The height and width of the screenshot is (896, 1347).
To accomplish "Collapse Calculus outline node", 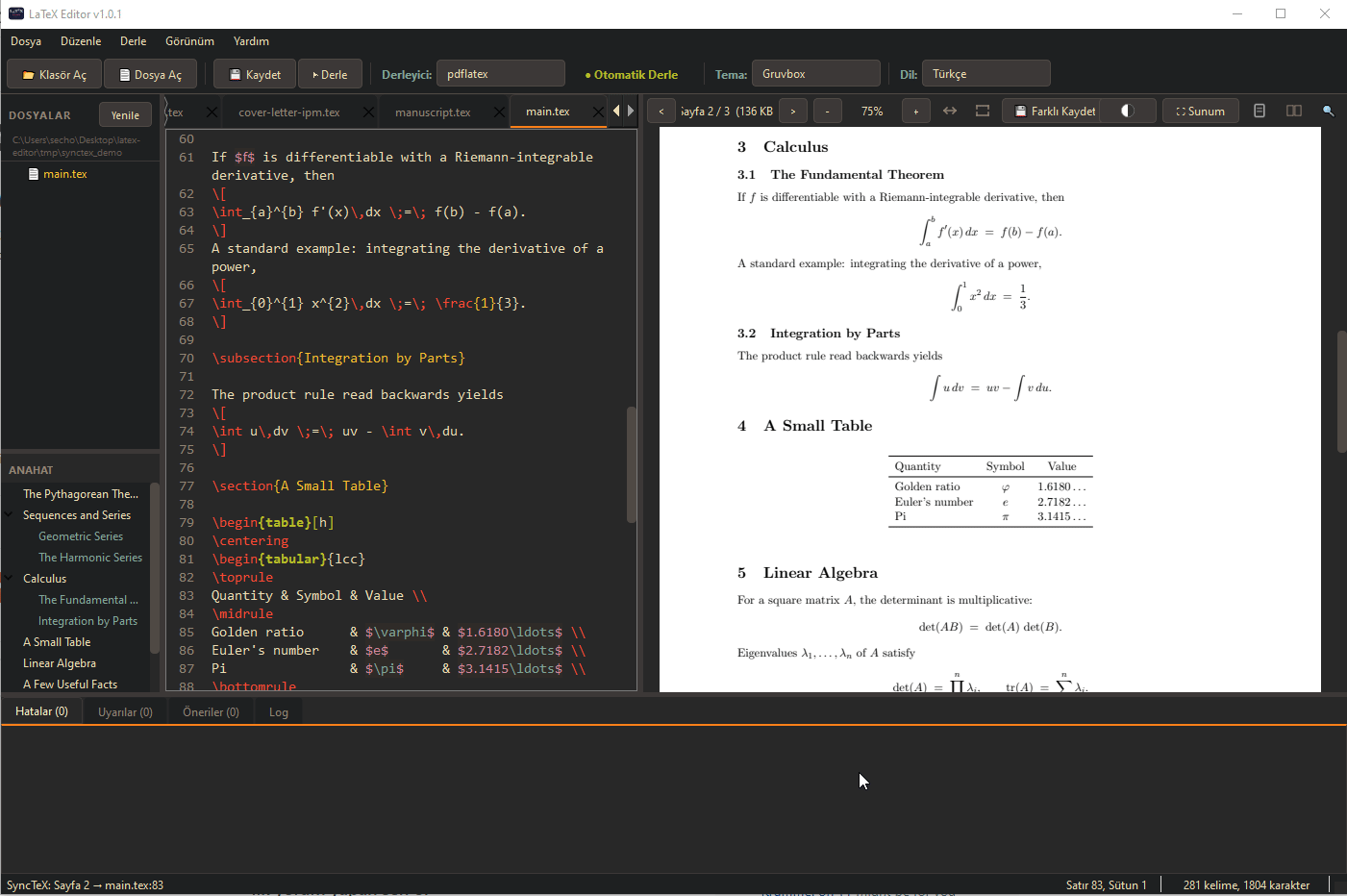I will pyautogui.click(x=10, y=579).
